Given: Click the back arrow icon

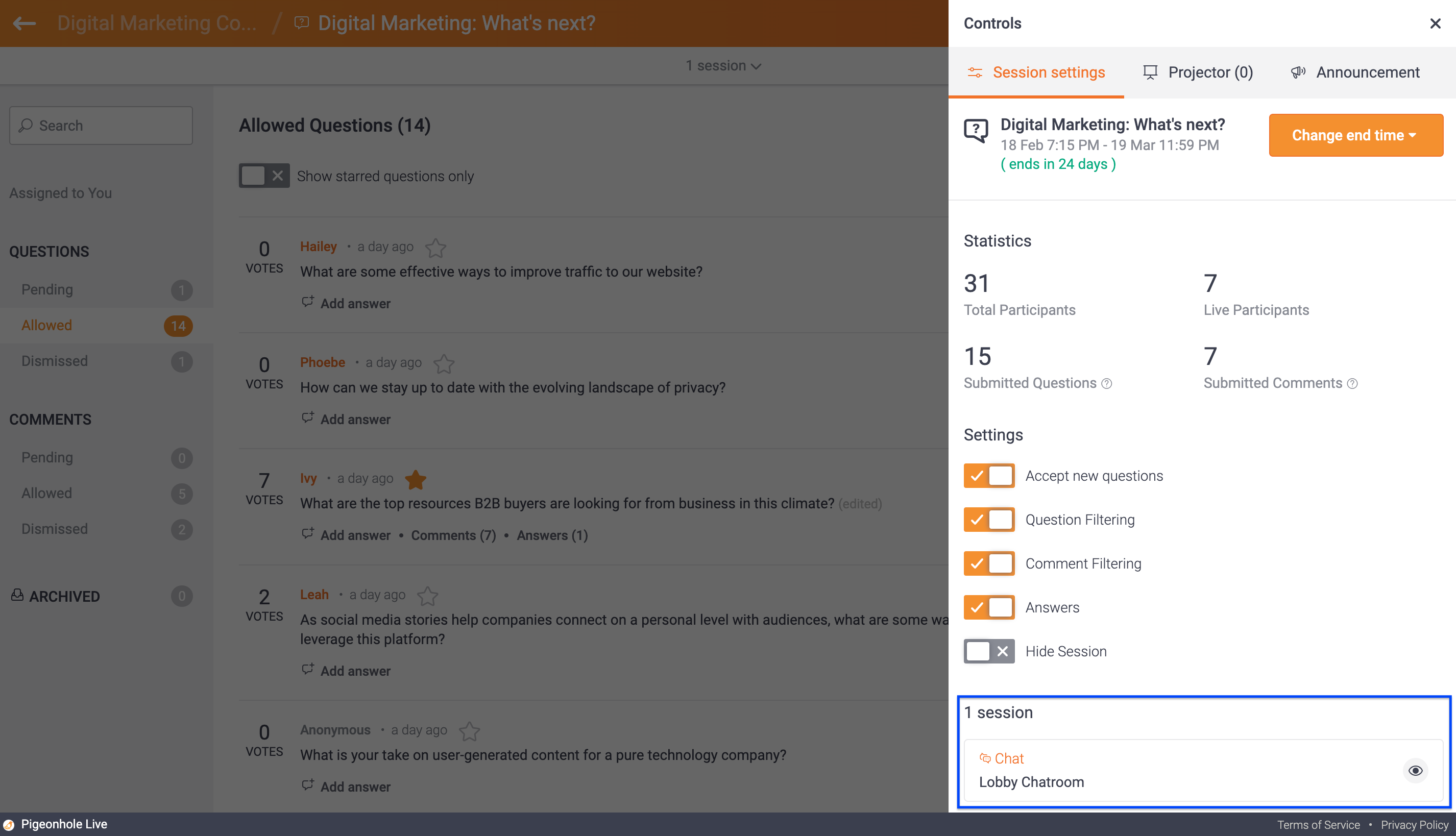Looking at the screenshot, I should [24, 23].
